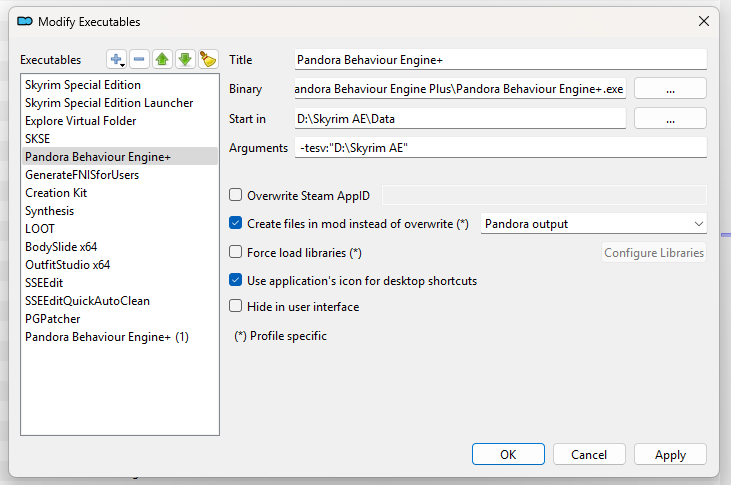Screen dimensions: 731x485
Task: Toggle Use application's icon for desktop shortcuts
Action: coord(235,280)
